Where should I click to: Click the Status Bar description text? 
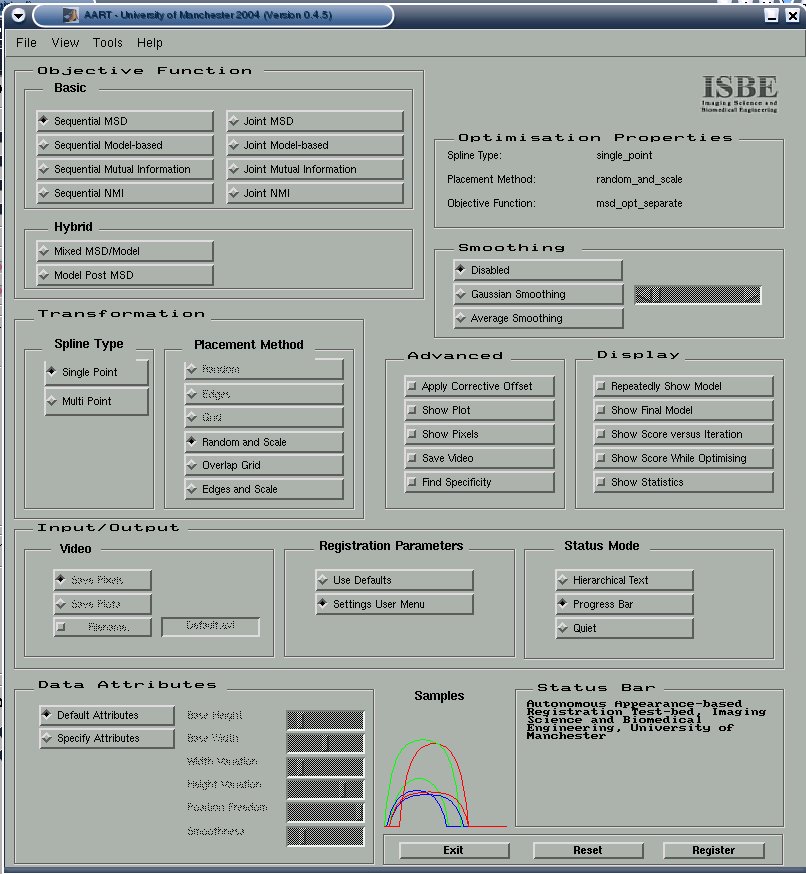[x=647, y=720]
